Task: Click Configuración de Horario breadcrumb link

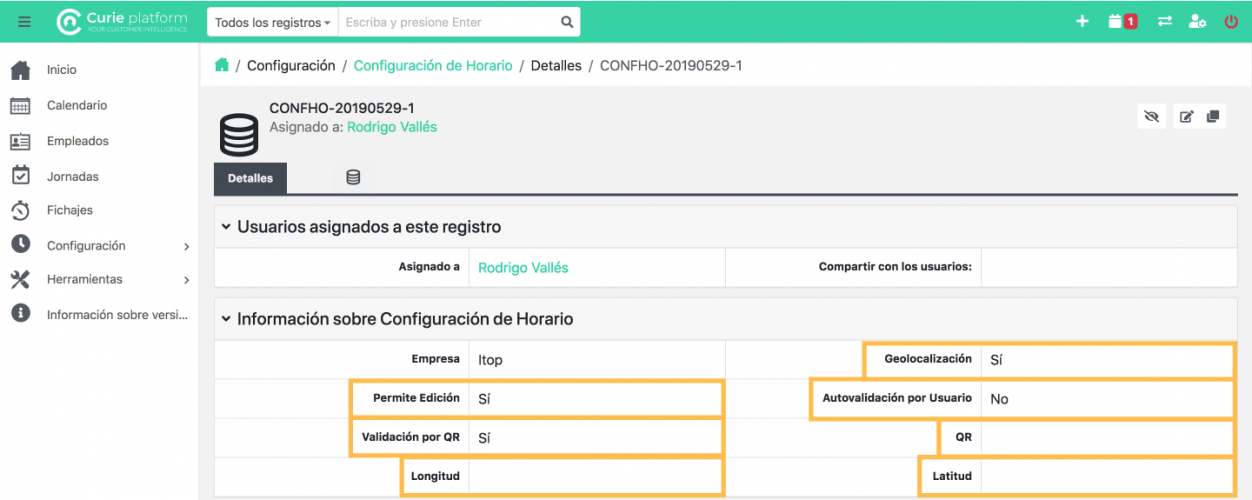Action: (433, 65)
